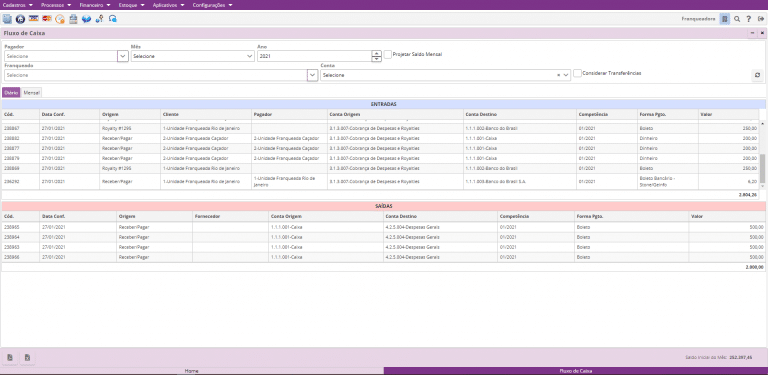The width and height of the screenshot is (768, 375).
Task: Click the blue Visa card toolbar icon
Action: 33,19
